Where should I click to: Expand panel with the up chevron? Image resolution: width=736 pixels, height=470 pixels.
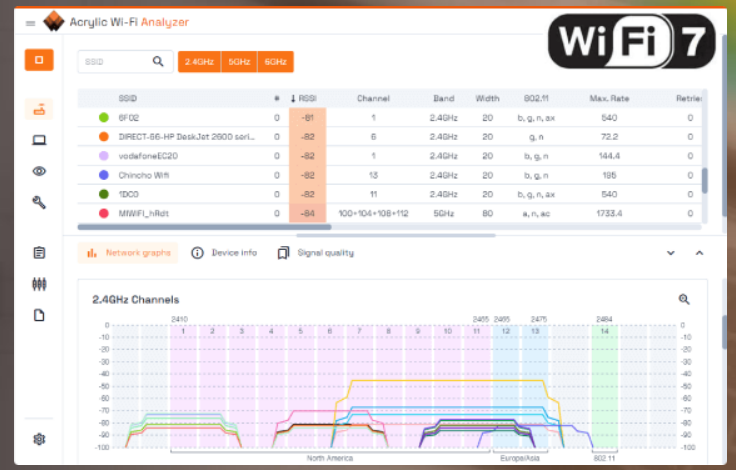pos(699,253)
